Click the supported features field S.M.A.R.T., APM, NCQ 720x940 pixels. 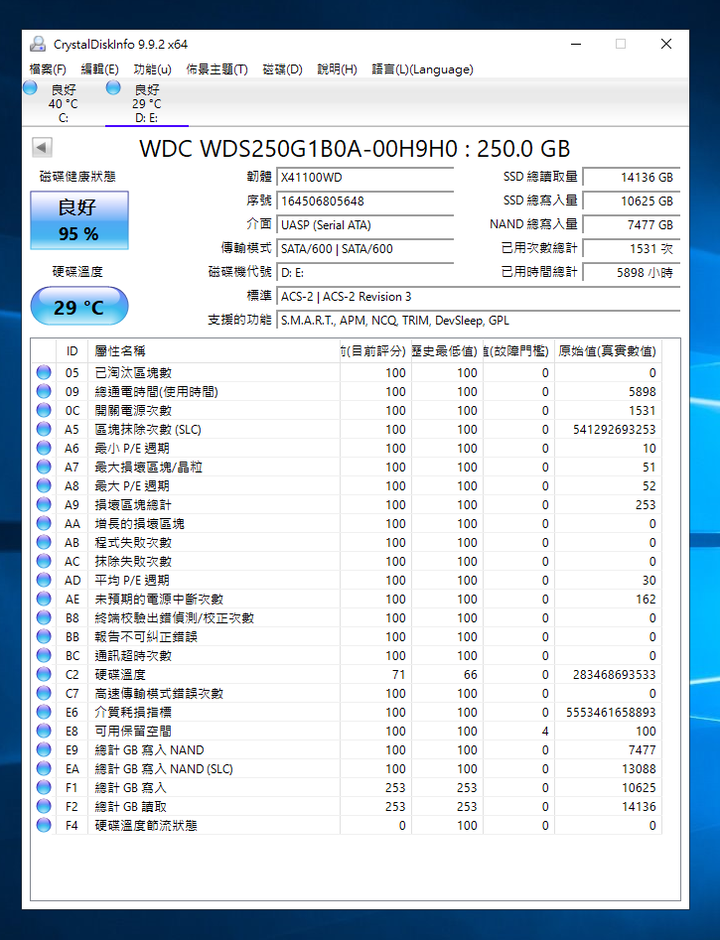(x=478, y=321)
